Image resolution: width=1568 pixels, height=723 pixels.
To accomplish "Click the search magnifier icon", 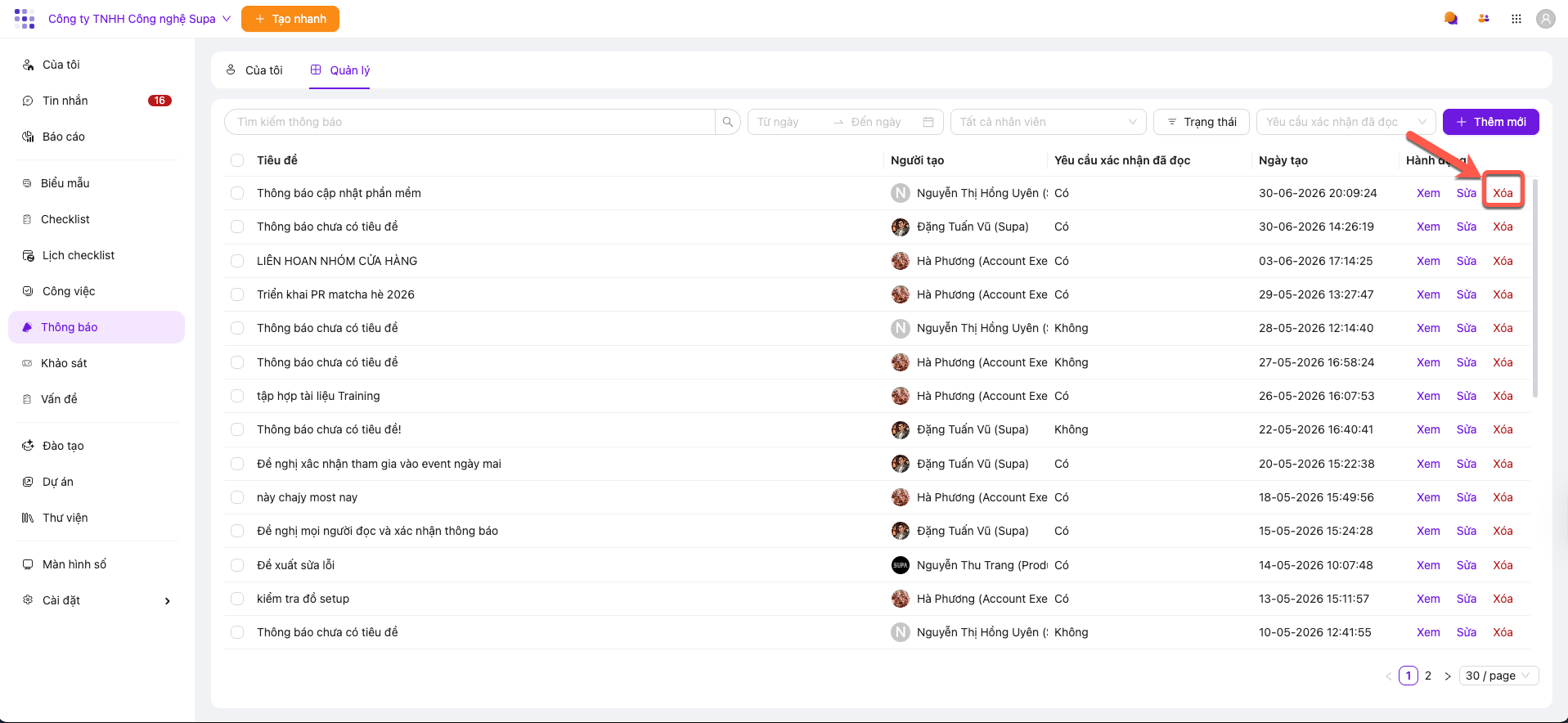I will [x=728, y=122].
